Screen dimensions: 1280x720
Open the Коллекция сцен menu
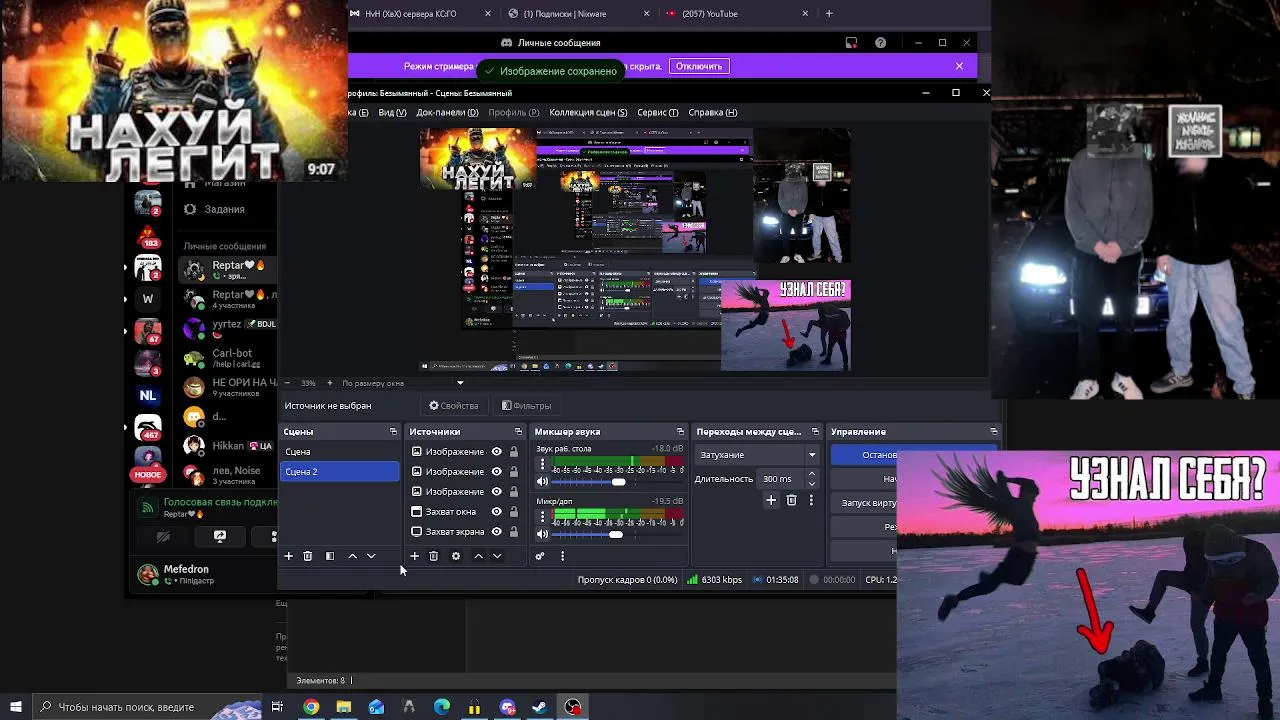pyautogui.click(x=588, y=112)
